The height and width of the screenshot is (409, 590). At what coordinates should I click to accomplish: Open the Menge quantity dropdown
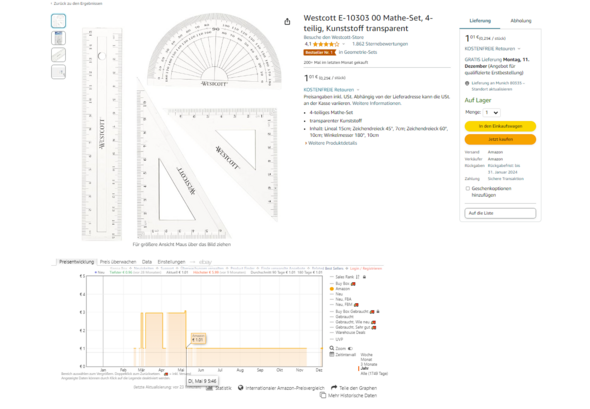coord(492,113)
